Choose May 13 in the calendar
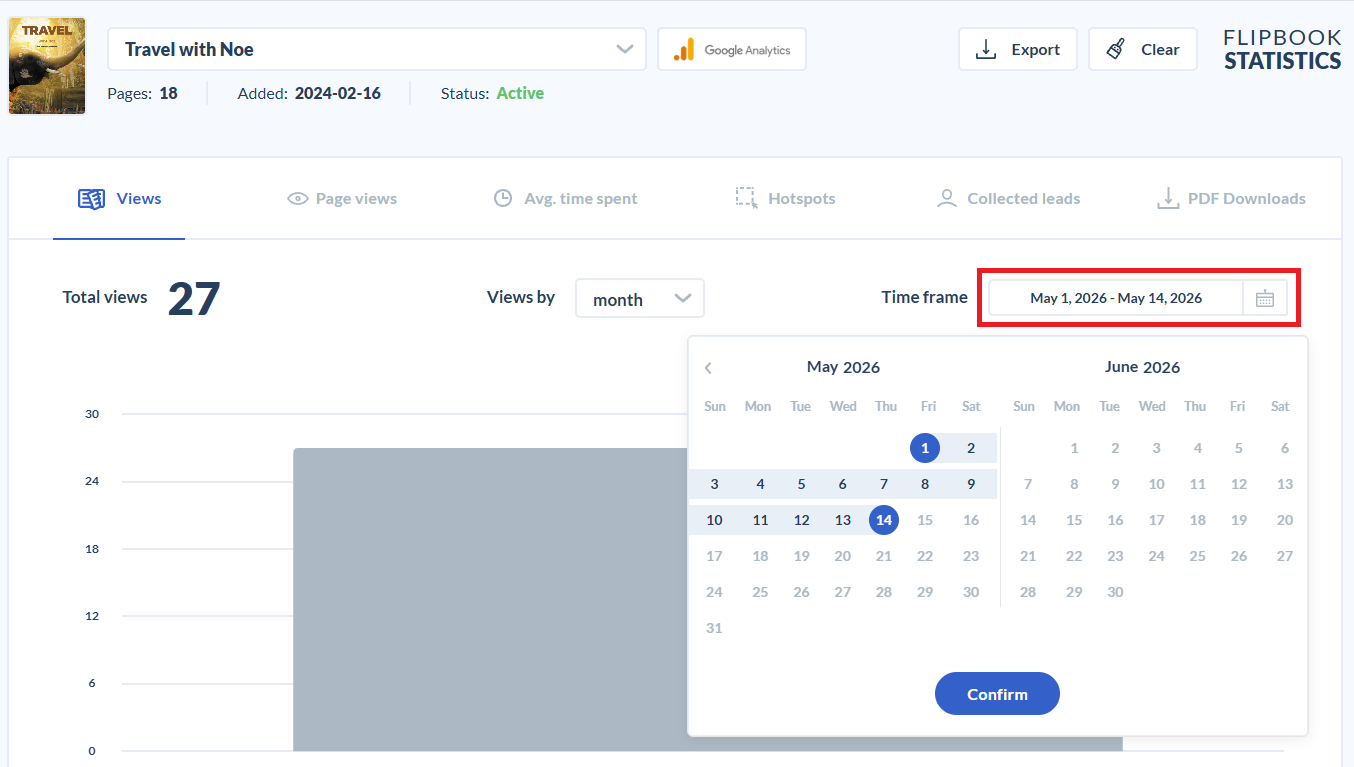 (843, 520)
